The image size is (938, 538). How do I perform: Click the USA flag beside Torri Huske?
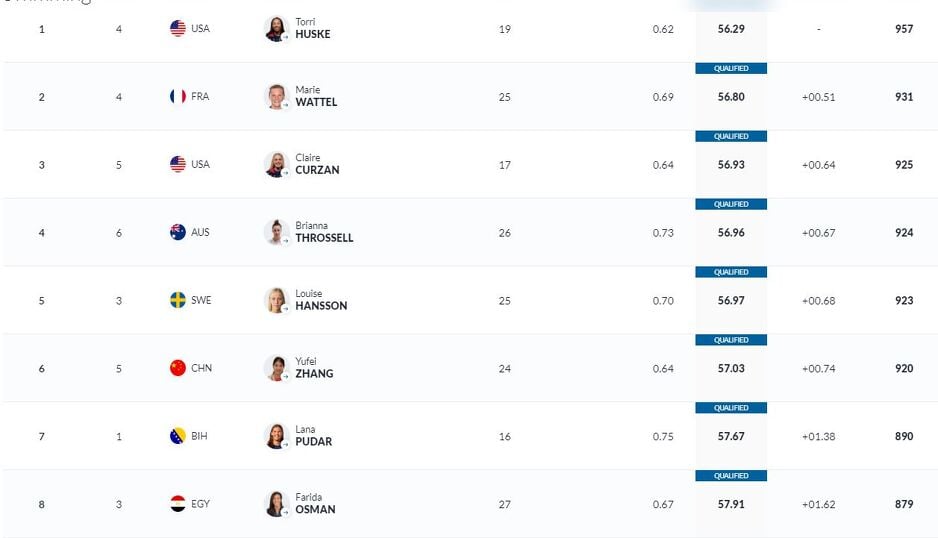click(x=178, y=29)
